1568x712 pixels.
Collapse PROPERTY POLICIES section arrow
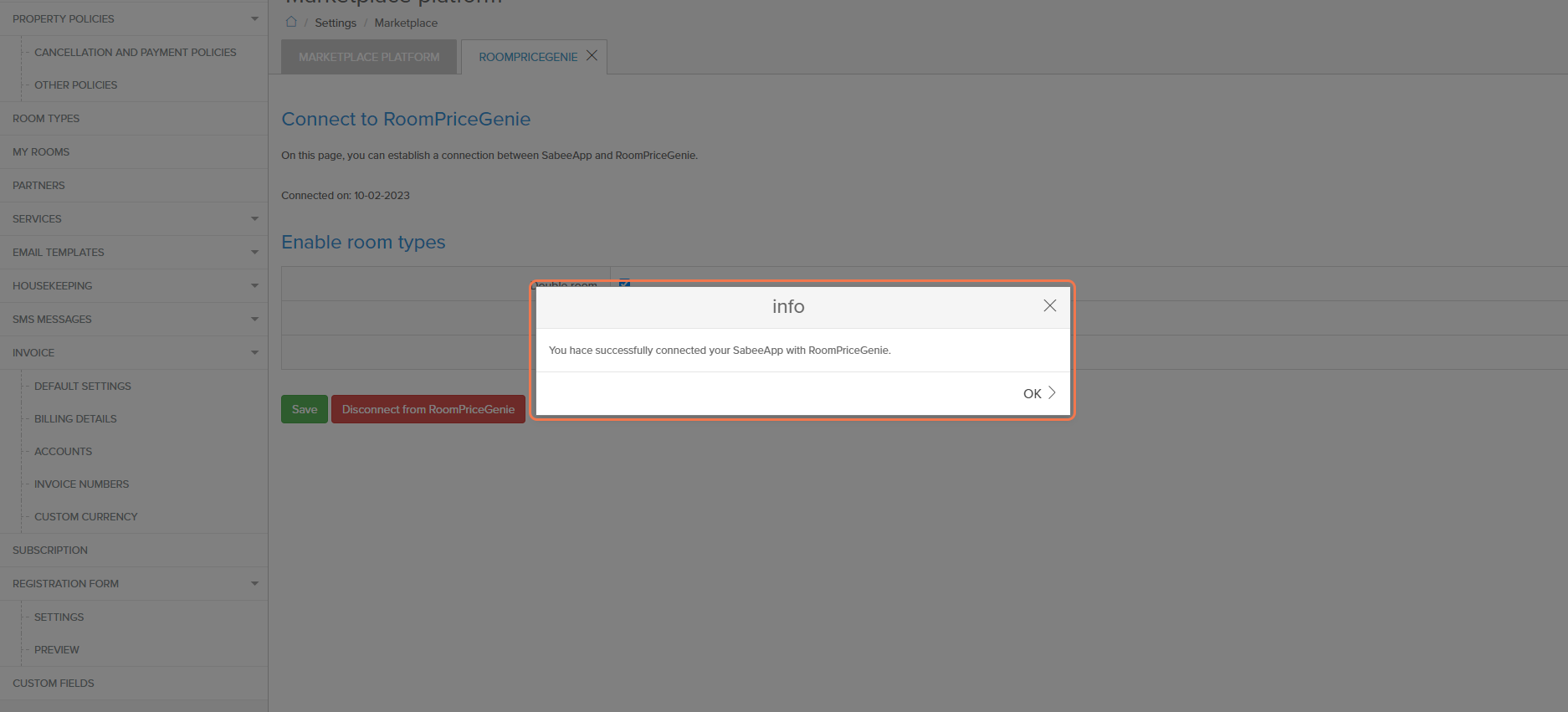click(x=254, y=18)
